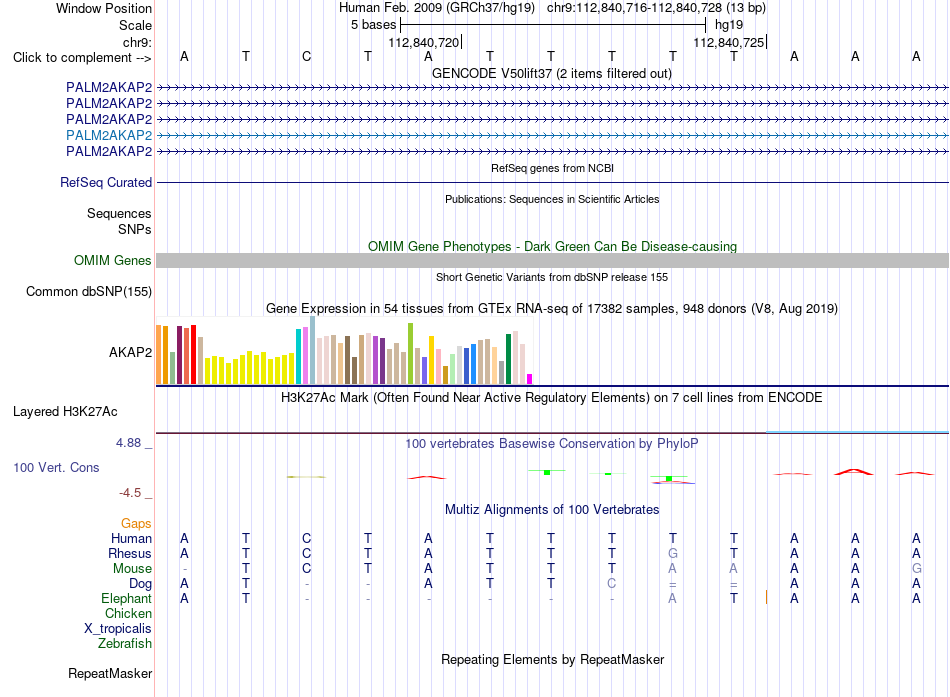Click the orange insertion mark in Elephant row
950x697 pixels.
click(x=766, y=597)
